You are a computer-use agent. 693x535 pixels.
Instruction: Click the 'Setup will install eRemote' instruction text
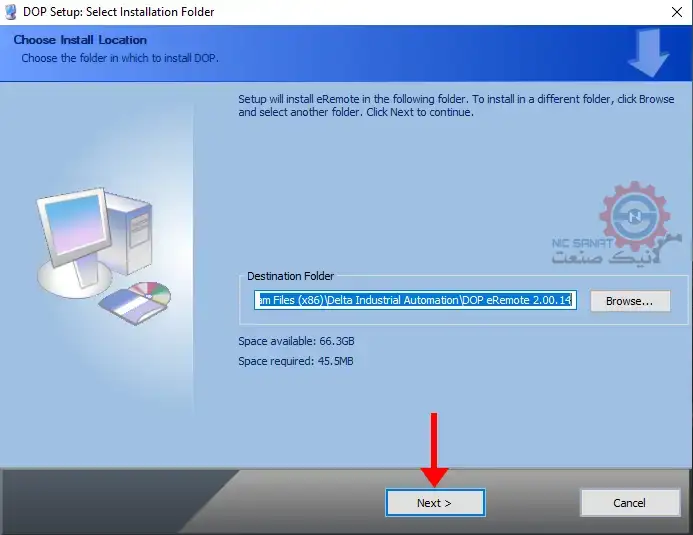tap(456, 105)
